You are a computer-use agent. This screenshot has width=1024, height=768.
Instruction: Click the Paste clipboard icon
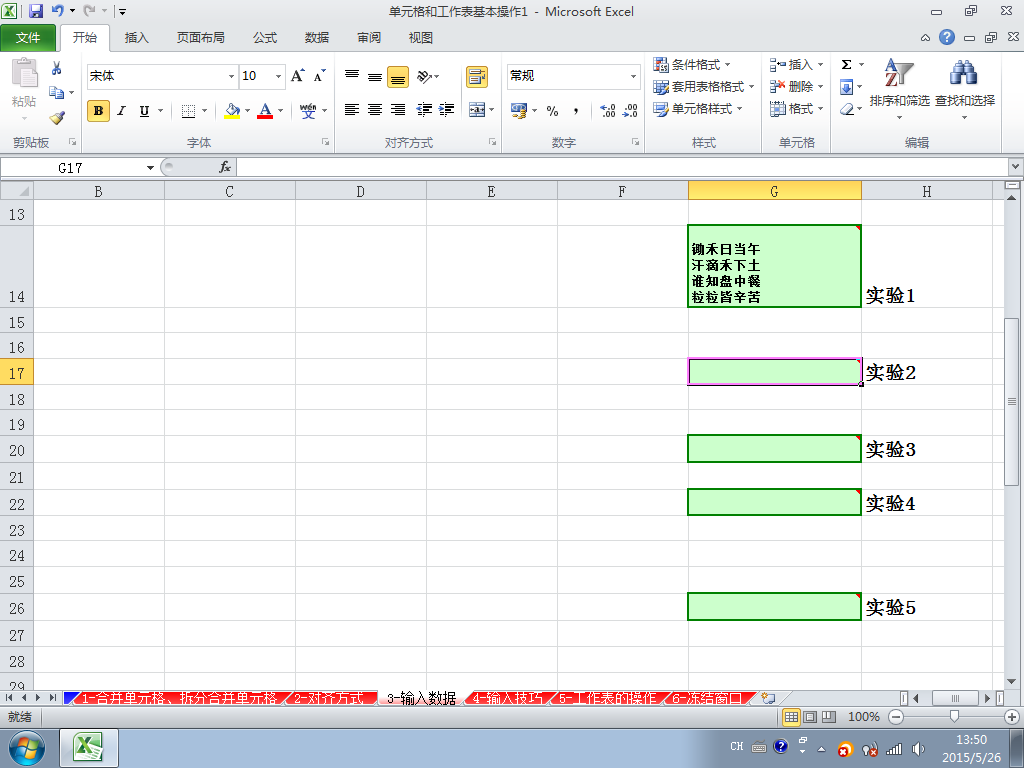[x=24, y=73]
